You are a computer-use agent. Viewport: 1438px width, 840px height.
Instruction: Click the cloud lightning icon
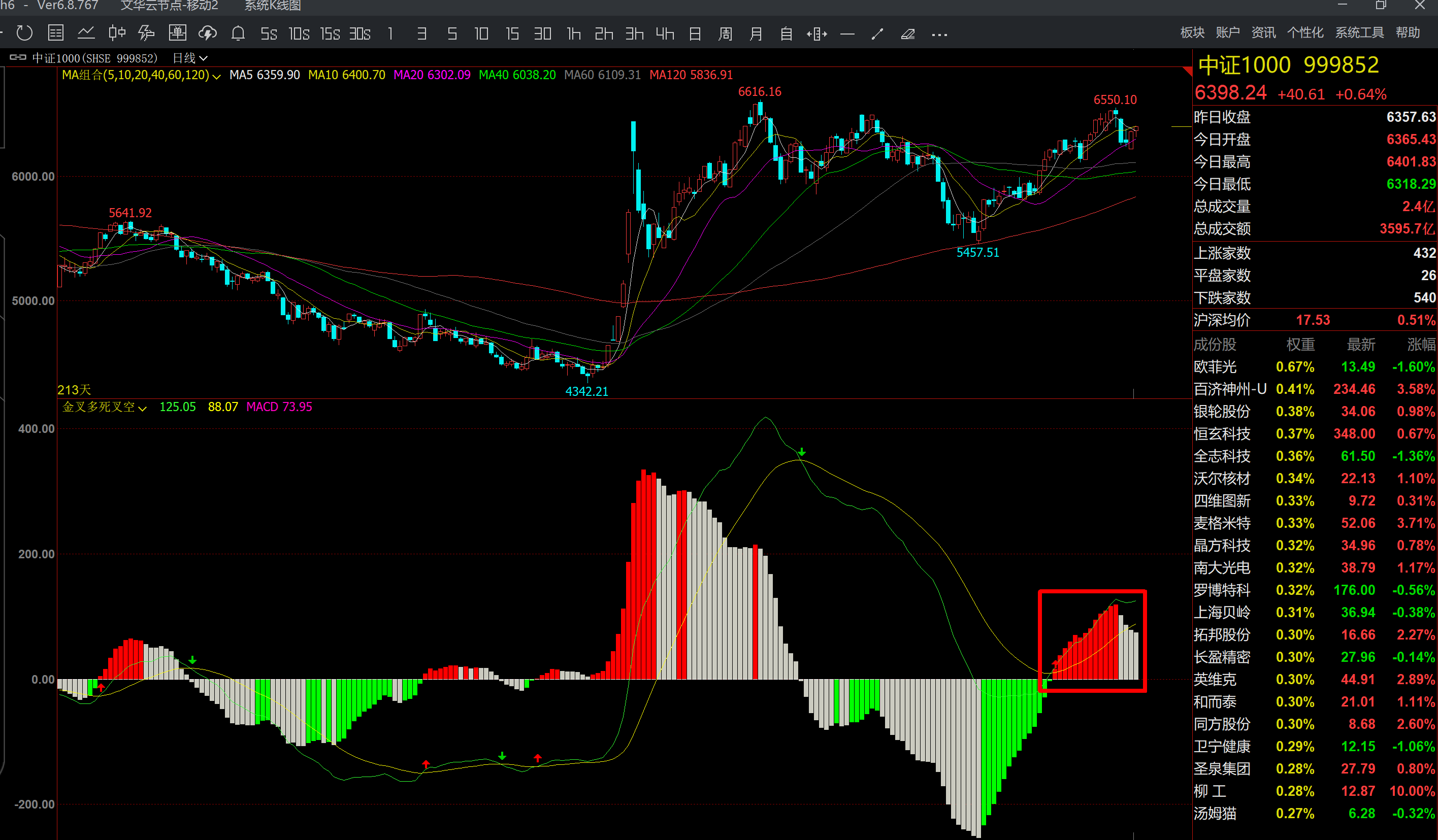(x=207, y=33)
